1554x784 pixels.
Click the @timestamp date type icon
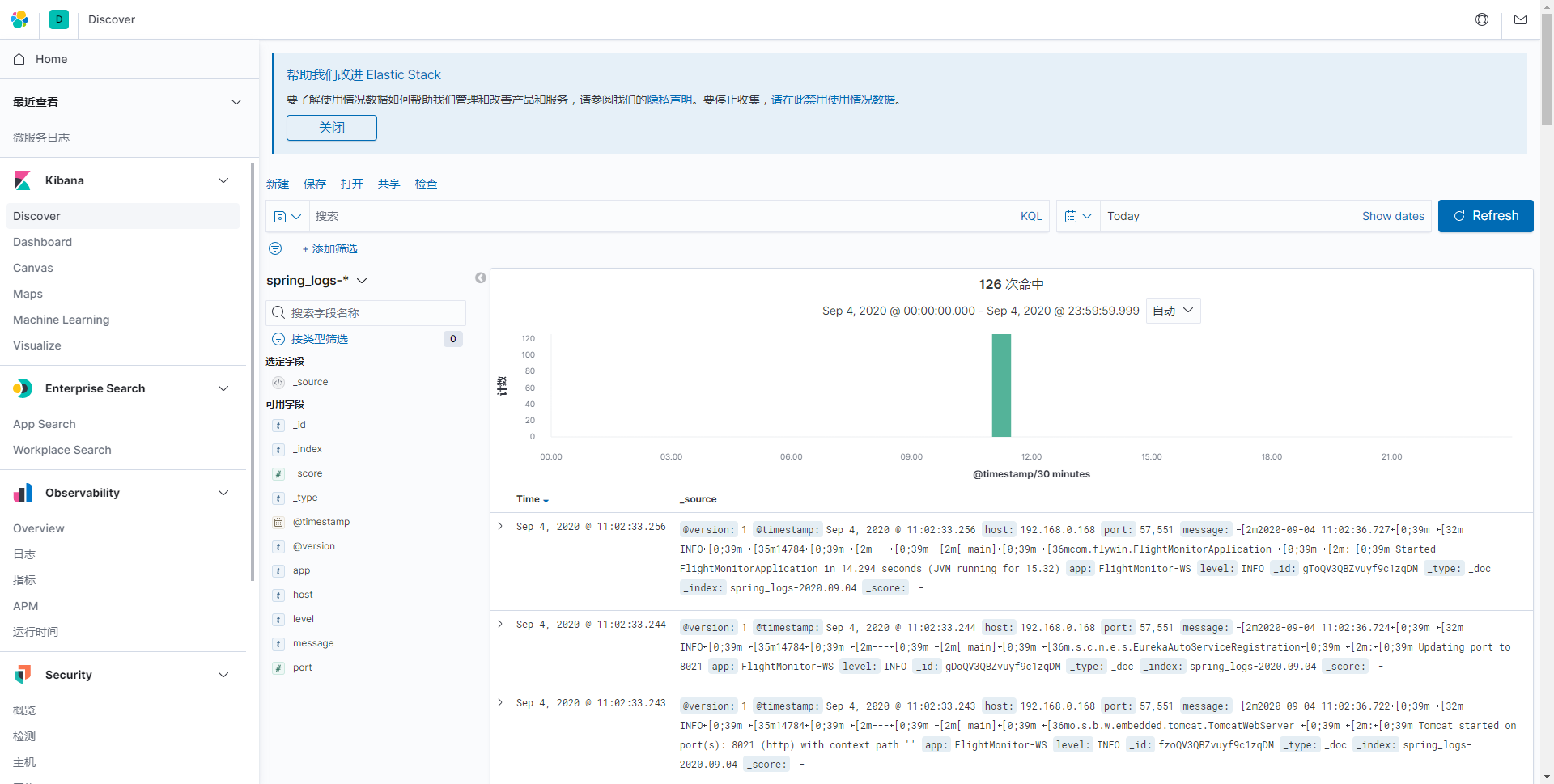pyautogui.click(x=278, y=523)
